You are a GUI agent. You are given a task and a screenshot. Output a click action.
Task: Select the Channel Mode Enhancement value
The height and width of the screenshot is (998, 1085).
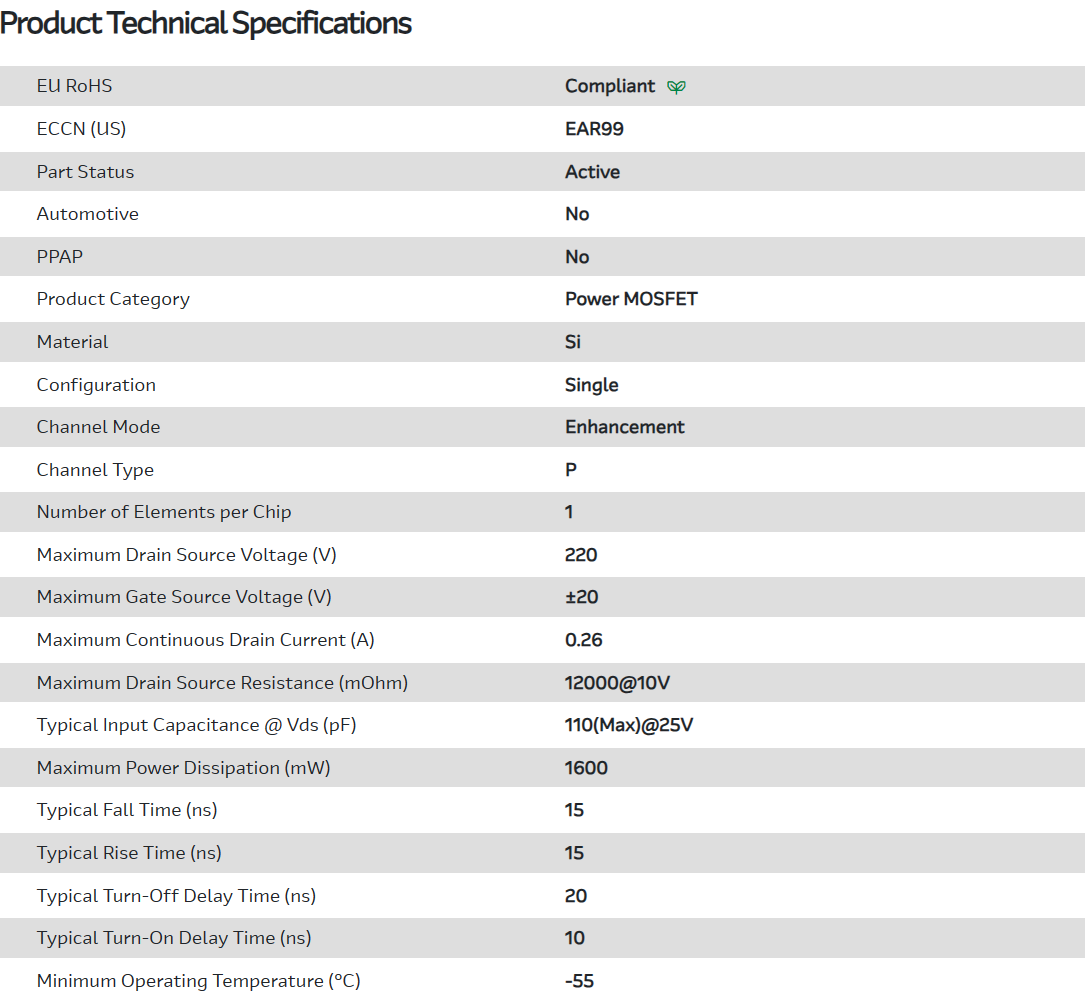point(624,427)
